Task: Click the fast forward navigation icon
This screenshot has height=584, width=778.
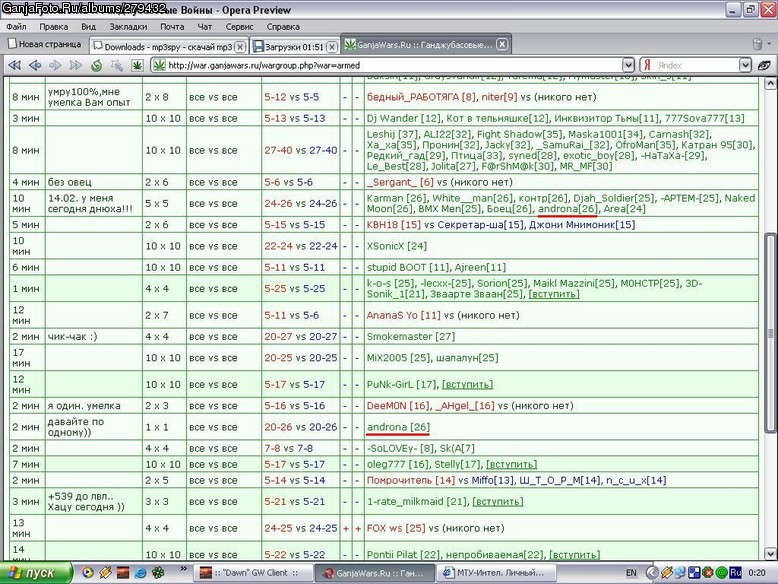Action: [75, 65]
